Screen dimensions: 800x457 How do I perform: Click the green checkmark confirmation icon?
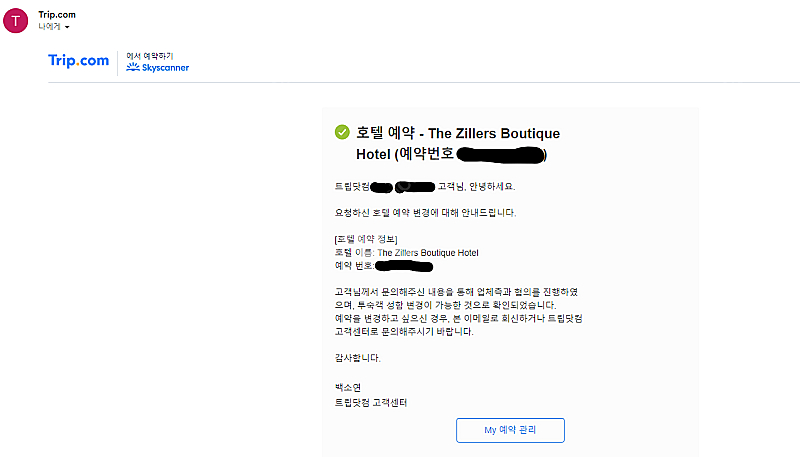coord(342,132)
